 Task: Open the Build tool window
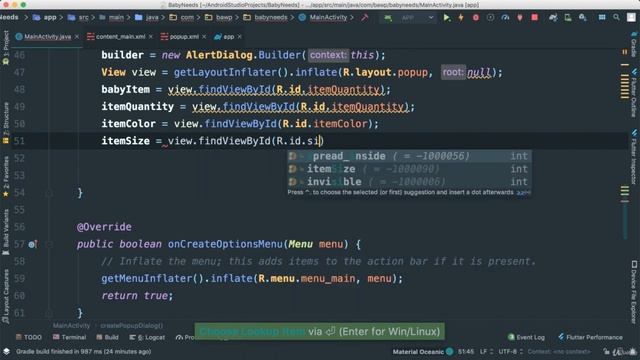[107, 337]
